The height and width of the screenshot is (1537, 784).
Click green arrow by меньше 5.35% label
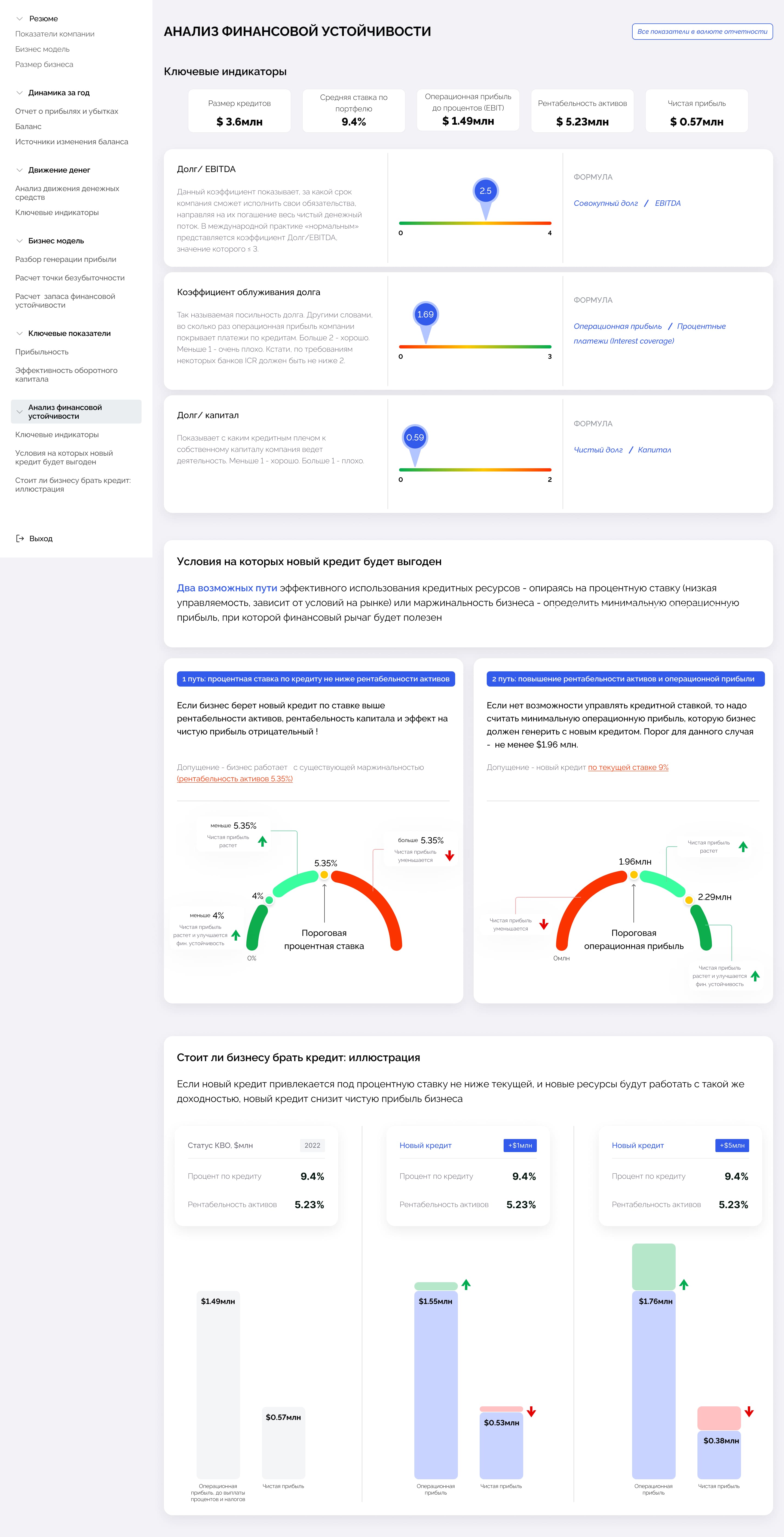pyautogui.click(x=262, y=841)
